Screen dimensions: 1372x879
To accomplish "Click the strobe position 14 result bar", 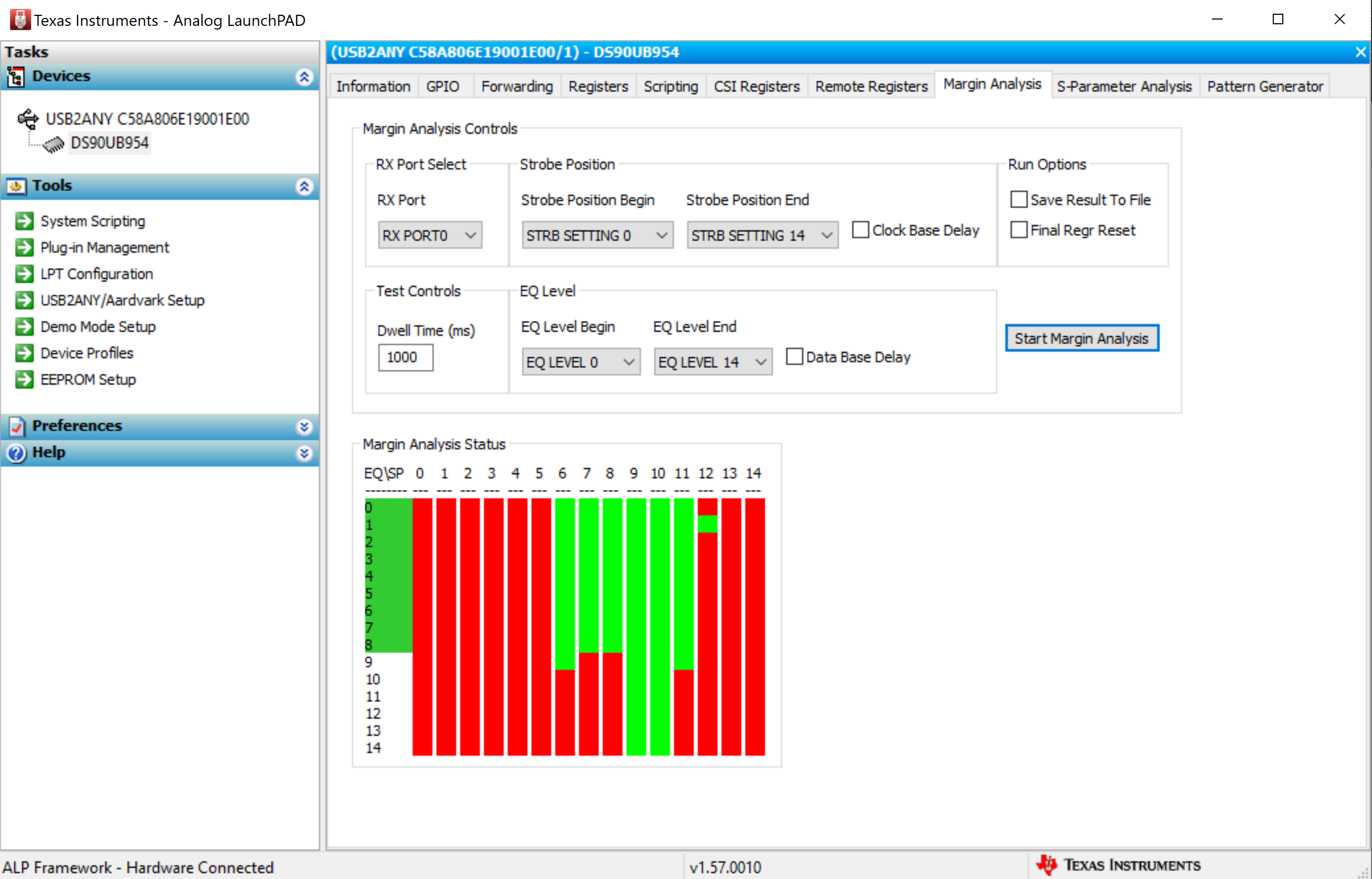I will click(755, 626).
